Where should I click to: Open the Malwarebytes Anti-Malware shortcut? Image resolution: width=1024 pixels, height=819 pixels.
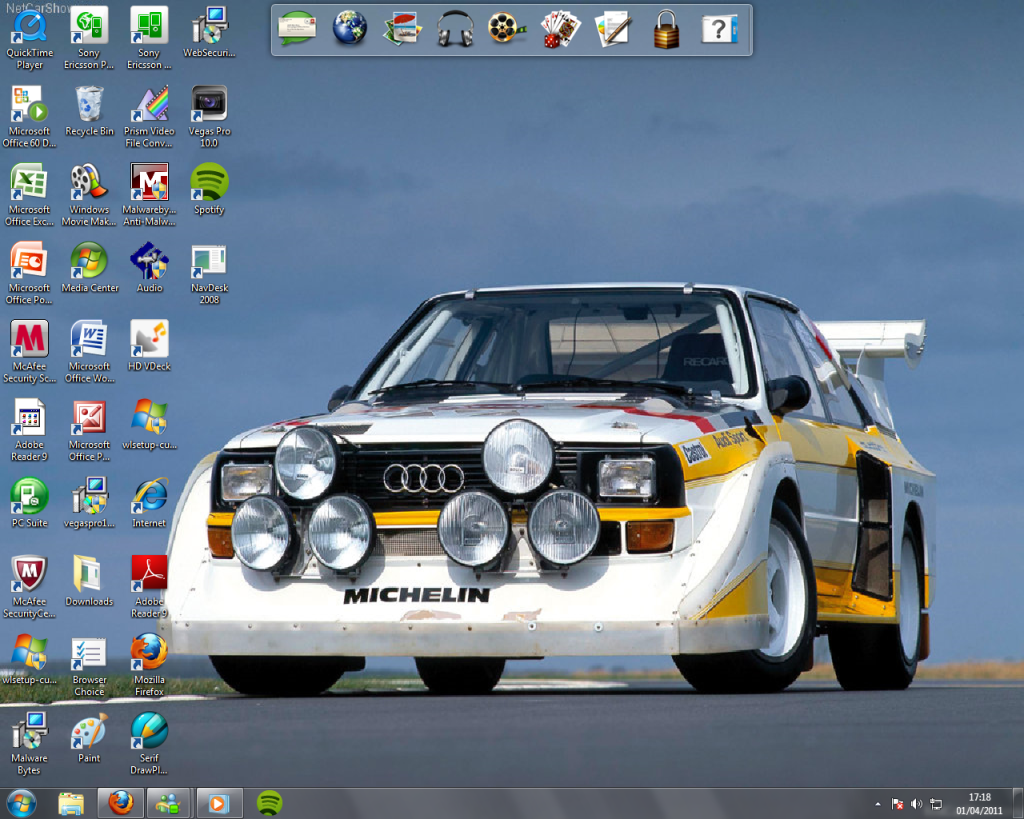coord(150,196)
